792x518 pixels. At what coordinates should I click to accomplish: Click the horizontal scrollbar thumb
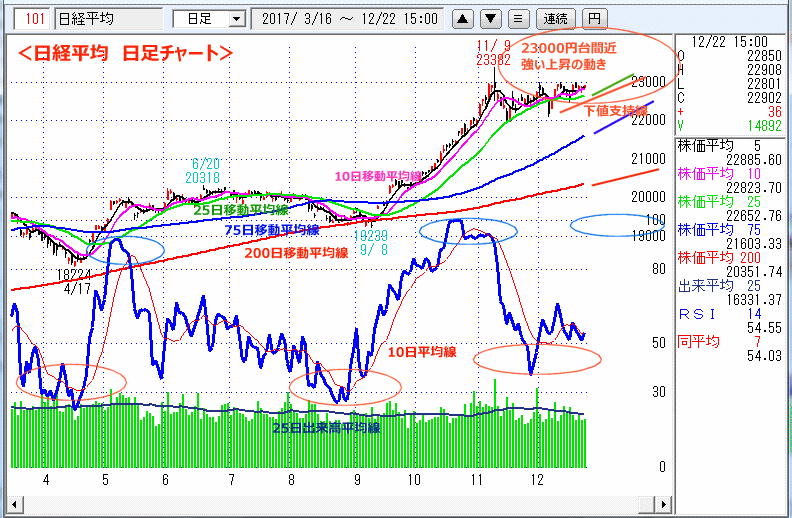pyautogui.click(x=647, y=504)
